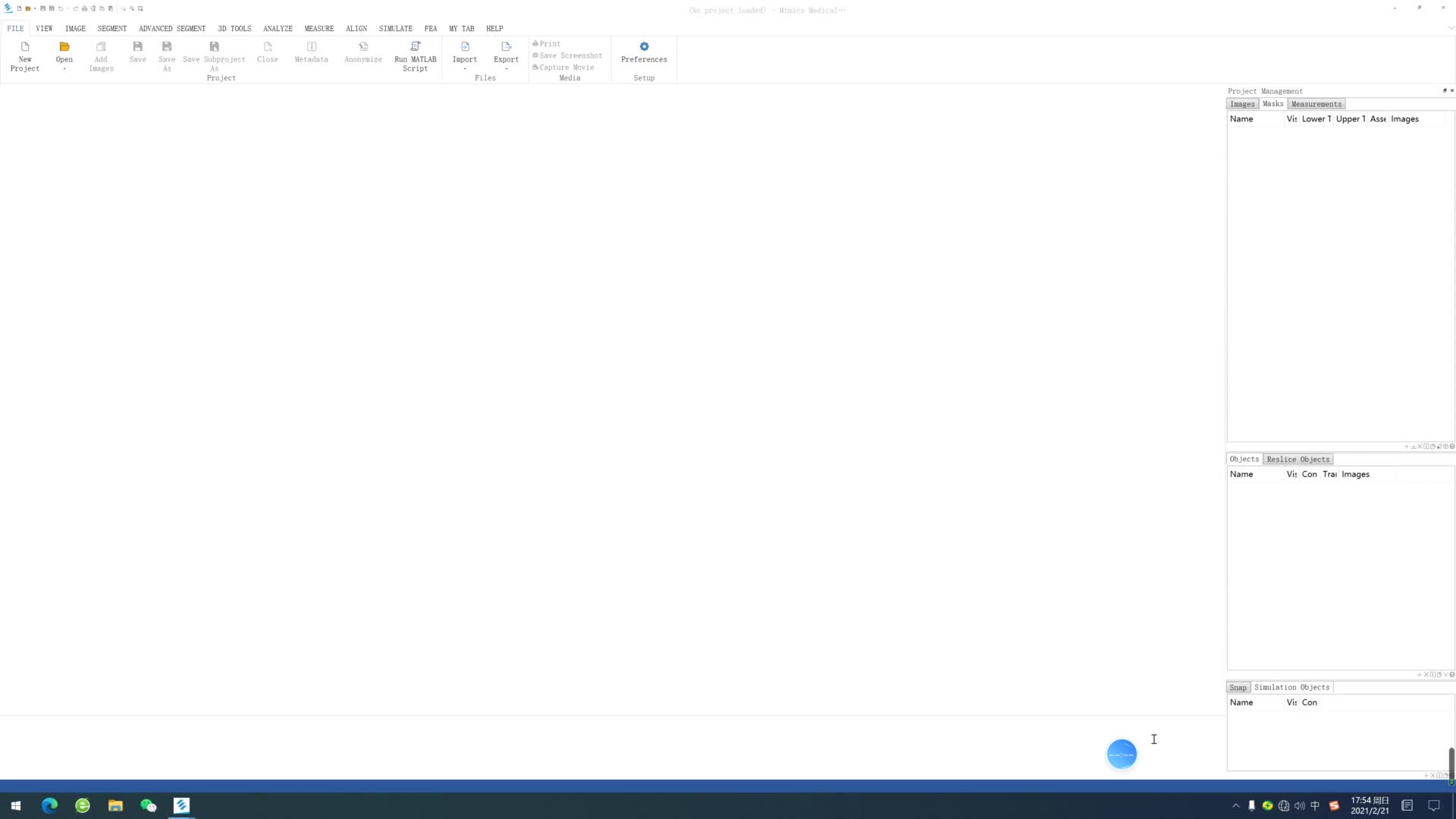Click the Export files icon
Viewport: 1456px width, 819px height.
(x=506, y=47)
